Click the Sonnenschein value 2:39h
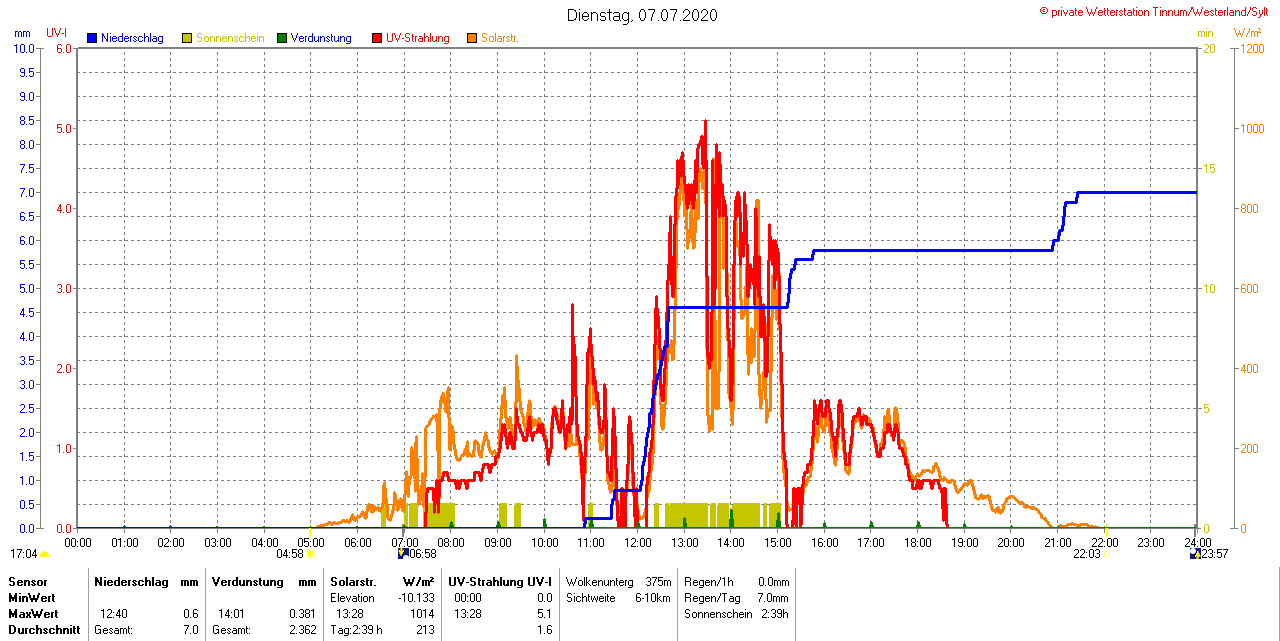The image size is (1280, 641). tap(775, 613)
